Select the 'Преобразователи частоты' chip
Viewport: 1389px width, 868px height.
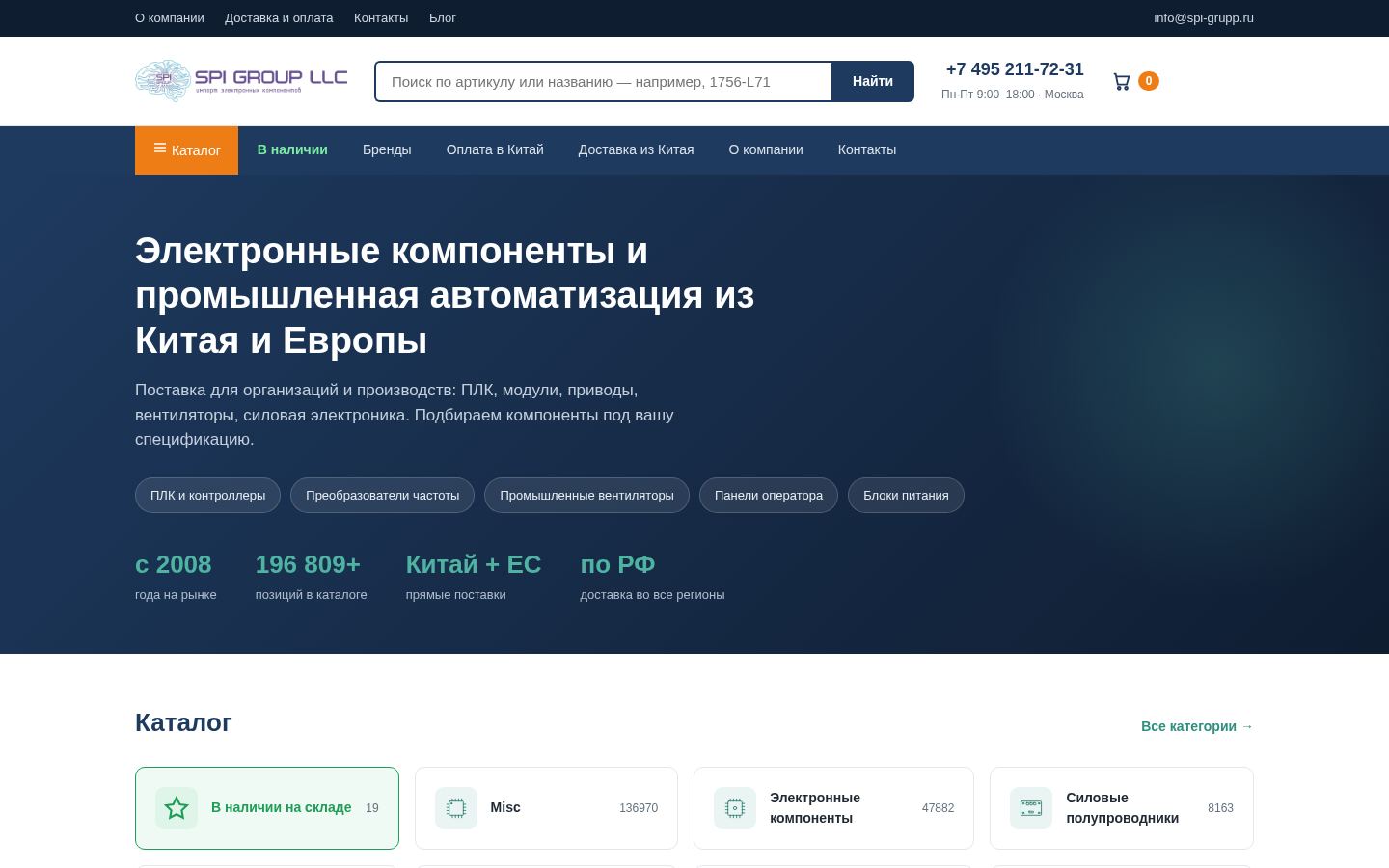tap(382, 495)
